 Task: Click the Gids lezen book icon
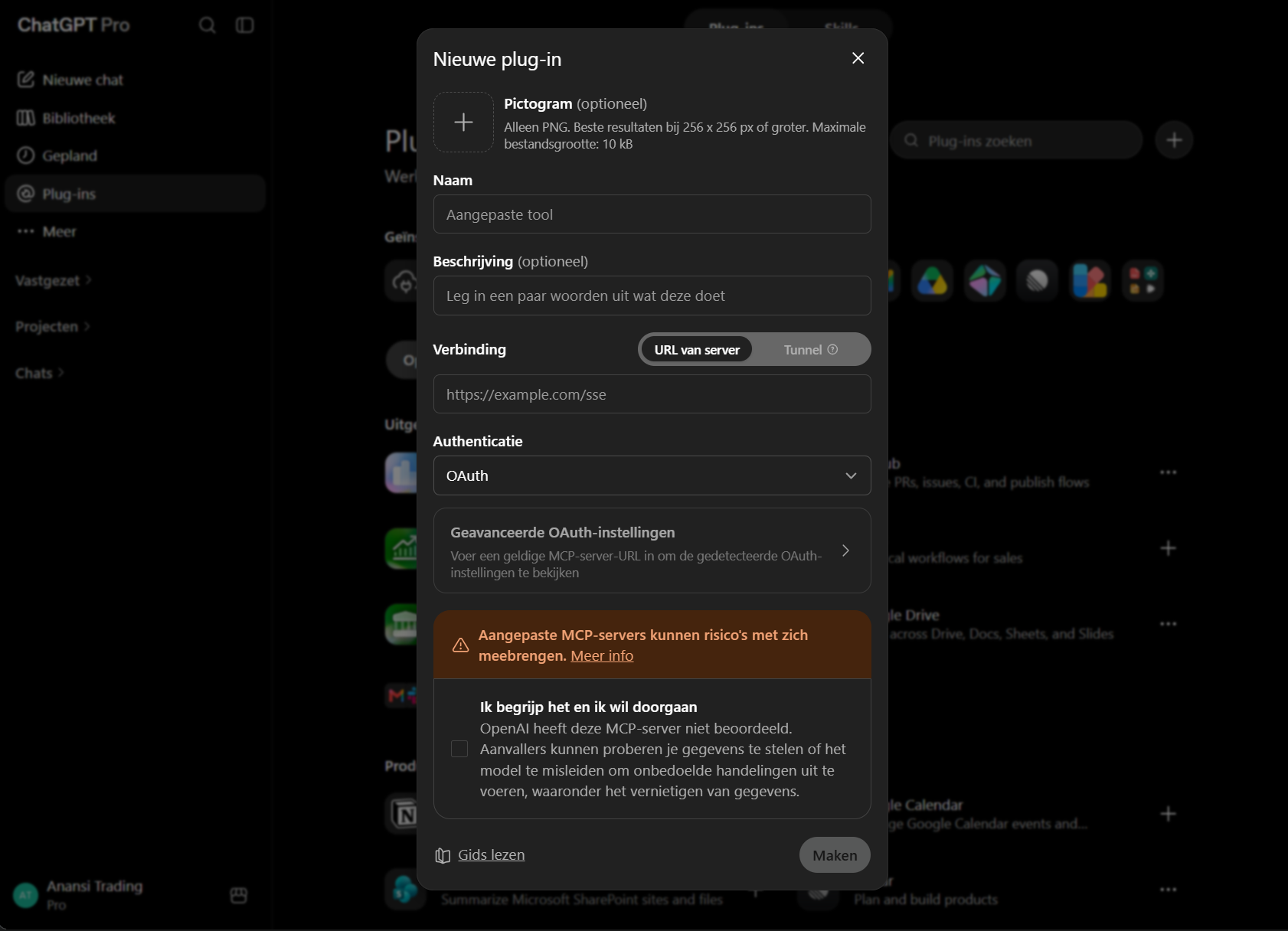(443, 856)
